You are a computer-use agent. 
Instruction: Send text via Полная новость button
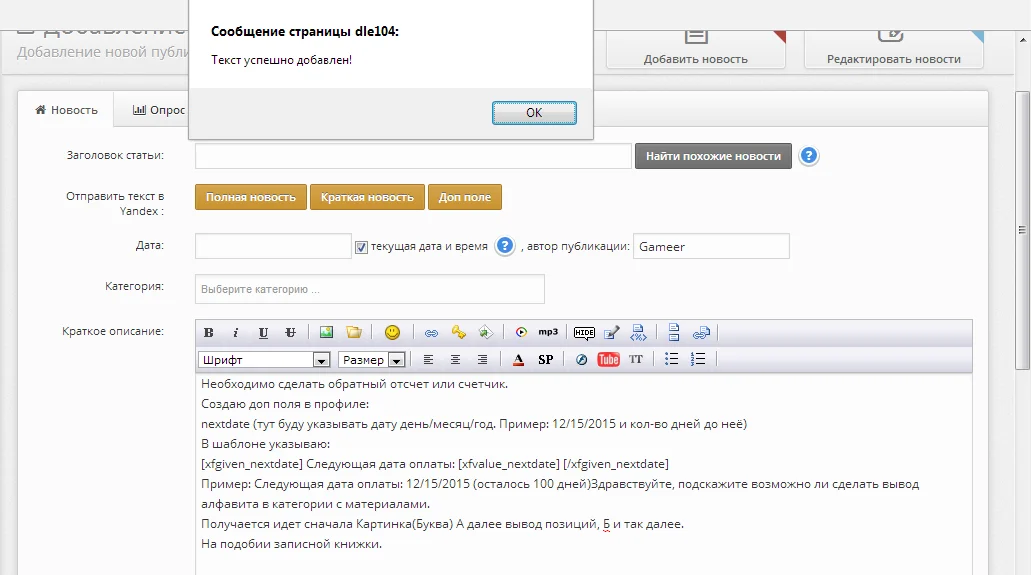[x=251, y=197]
